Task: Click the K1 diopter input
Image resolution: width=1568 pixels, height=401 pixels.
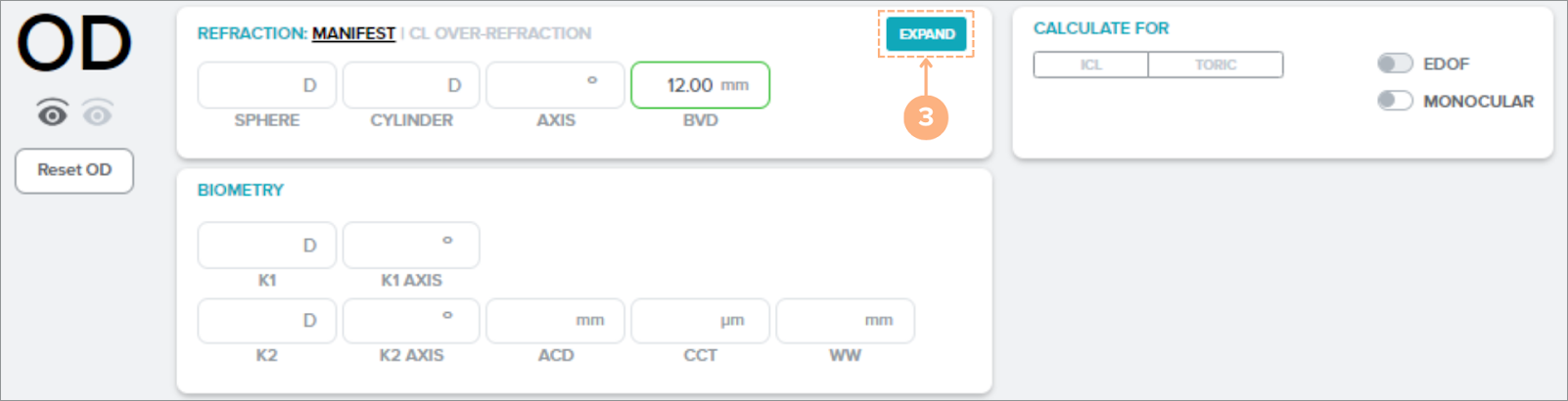Action: click(x=266, y=245)
